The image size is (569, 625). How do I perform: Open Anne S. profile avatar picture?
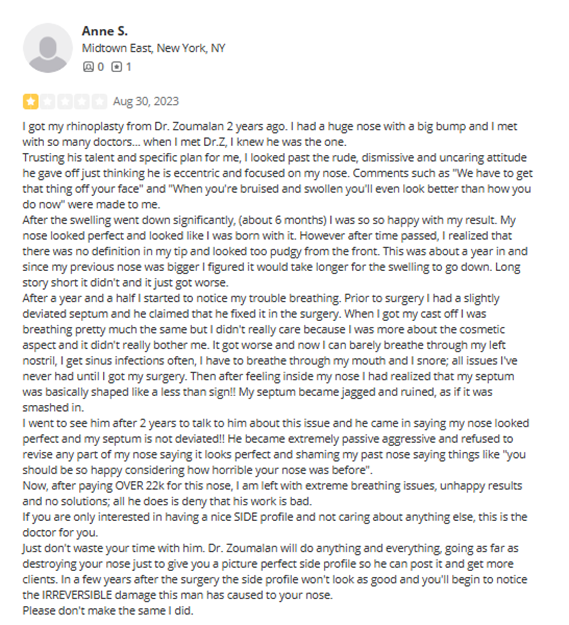(x=48, y=48)
